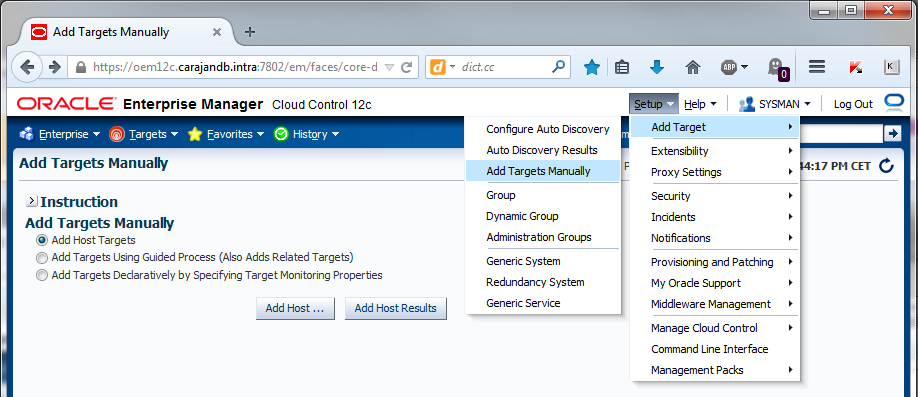Expand the Instruction section
This screenshot has width=918, height=397.
point(32,201)
